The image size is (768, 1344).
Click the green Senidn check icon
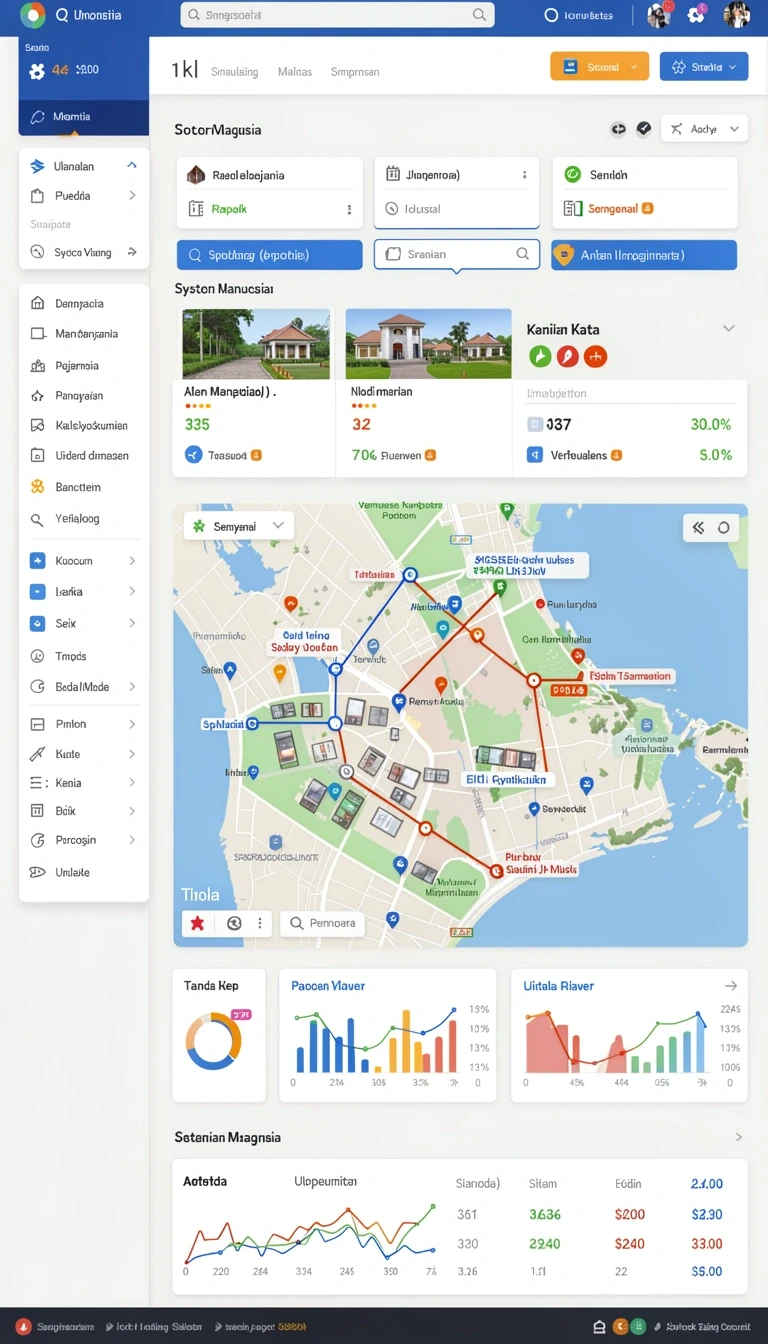click(x=572, y=174)
